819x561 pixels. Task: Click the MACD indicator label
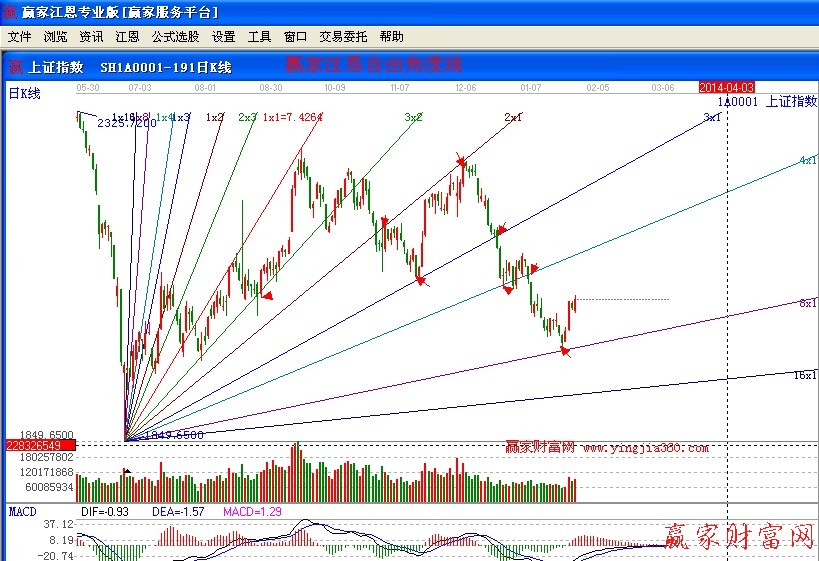click(x=22, y=511)
